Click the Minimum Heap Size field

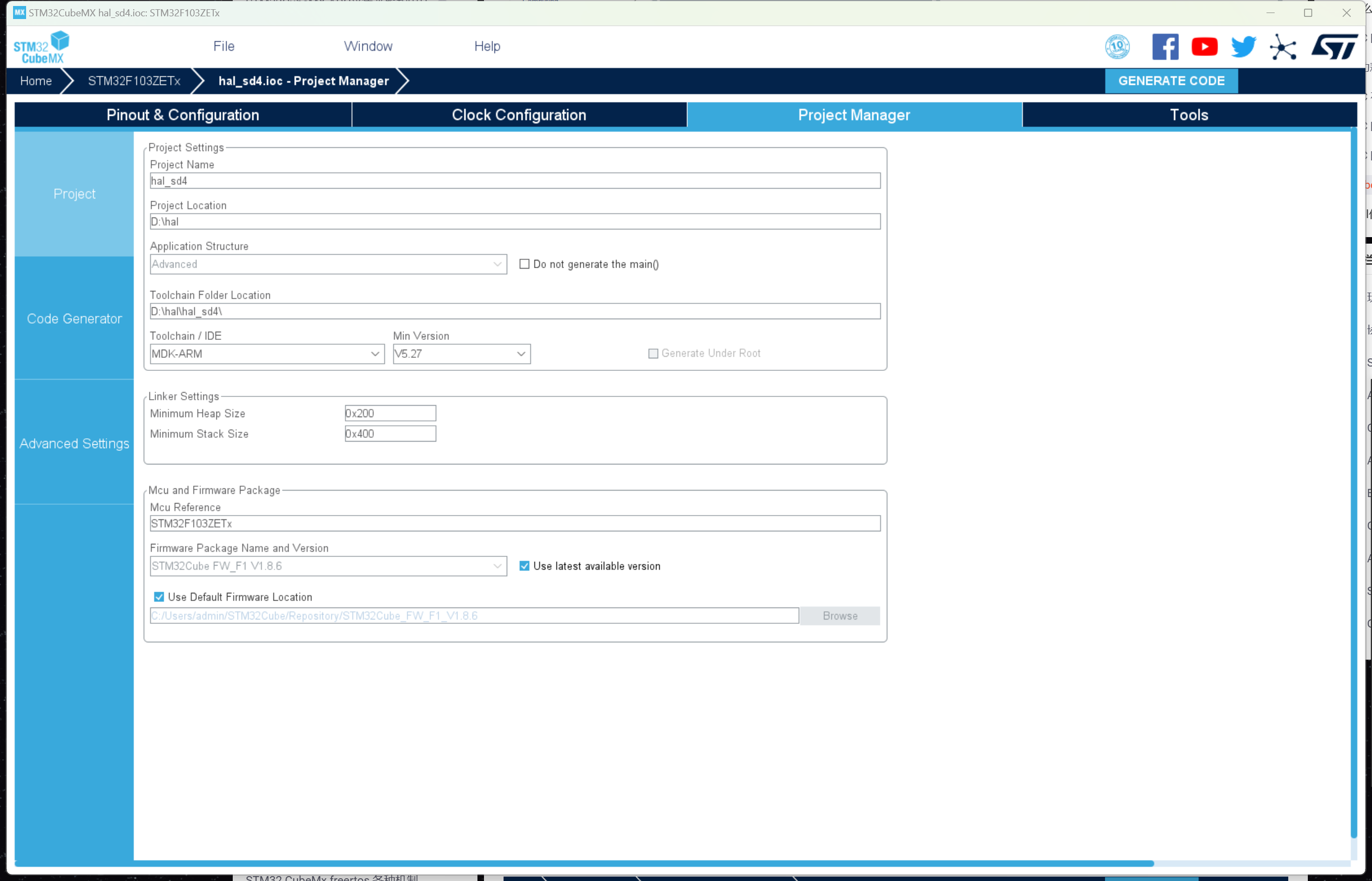pos(390,413)
